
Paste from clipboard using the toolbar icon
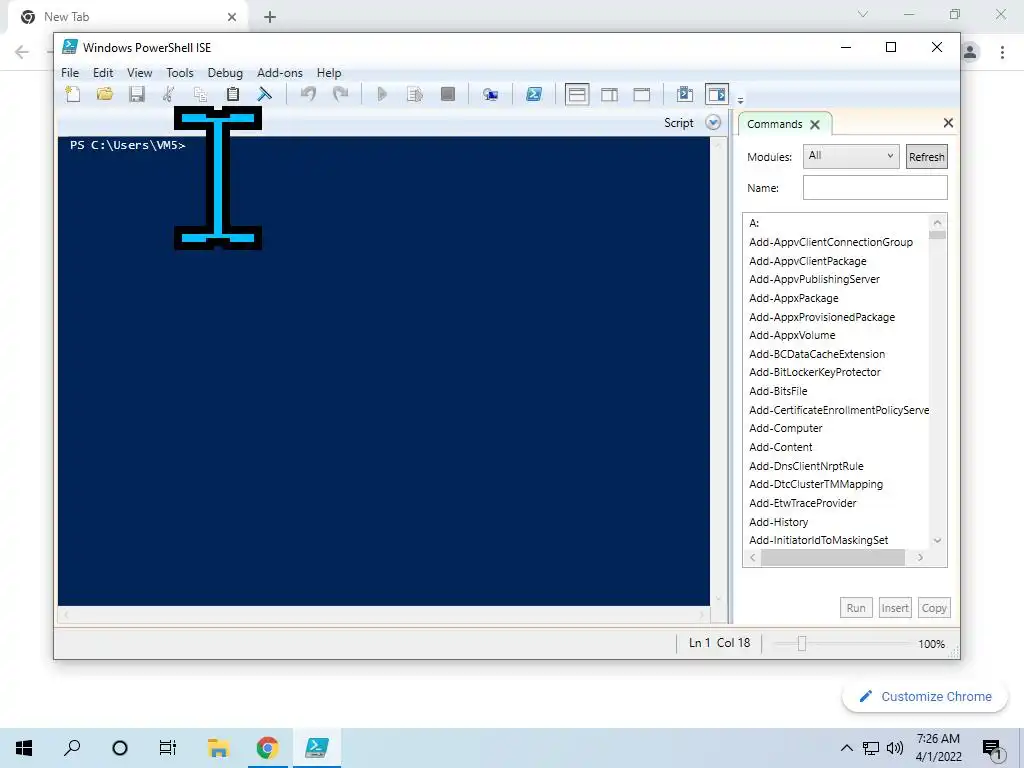232,94
